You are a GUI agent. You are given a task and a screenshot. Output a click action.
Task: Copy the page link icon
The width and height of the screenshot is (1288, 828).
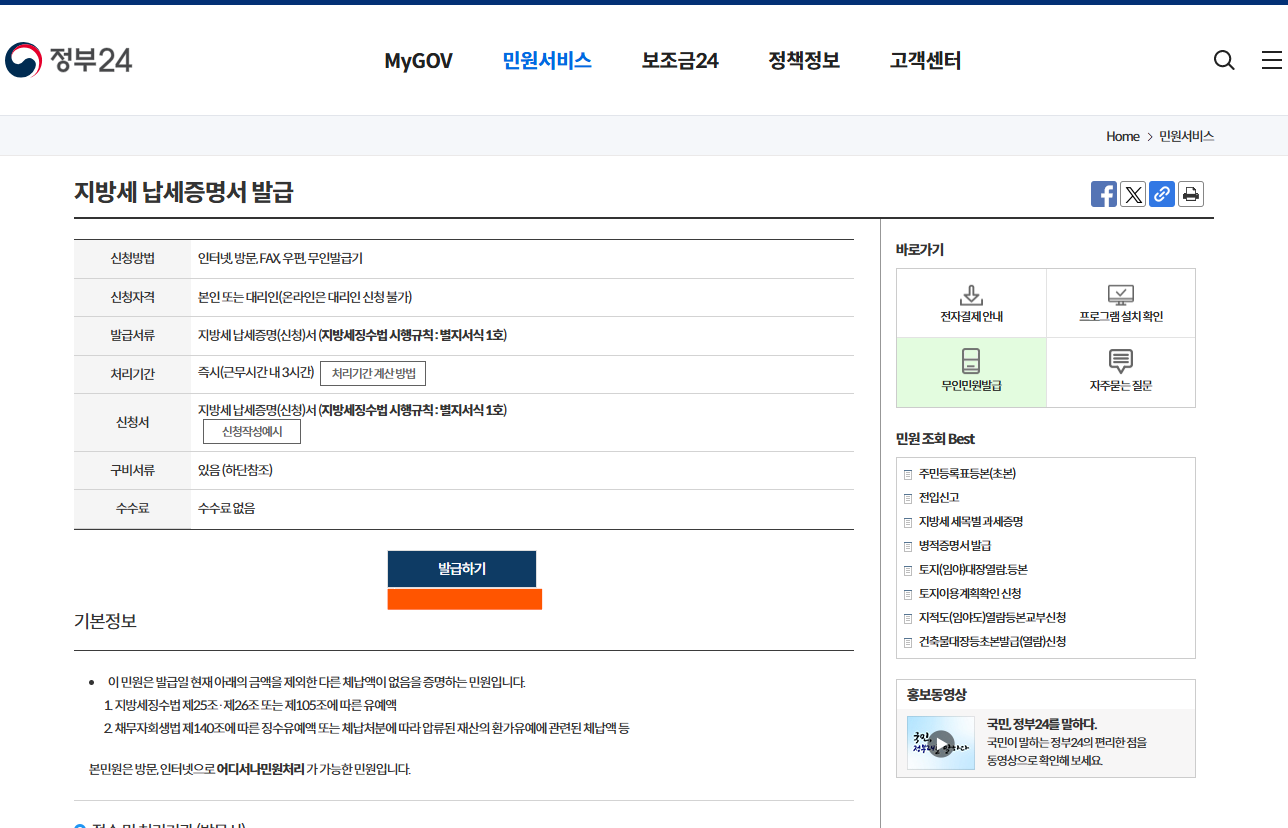click(1161, 194)
